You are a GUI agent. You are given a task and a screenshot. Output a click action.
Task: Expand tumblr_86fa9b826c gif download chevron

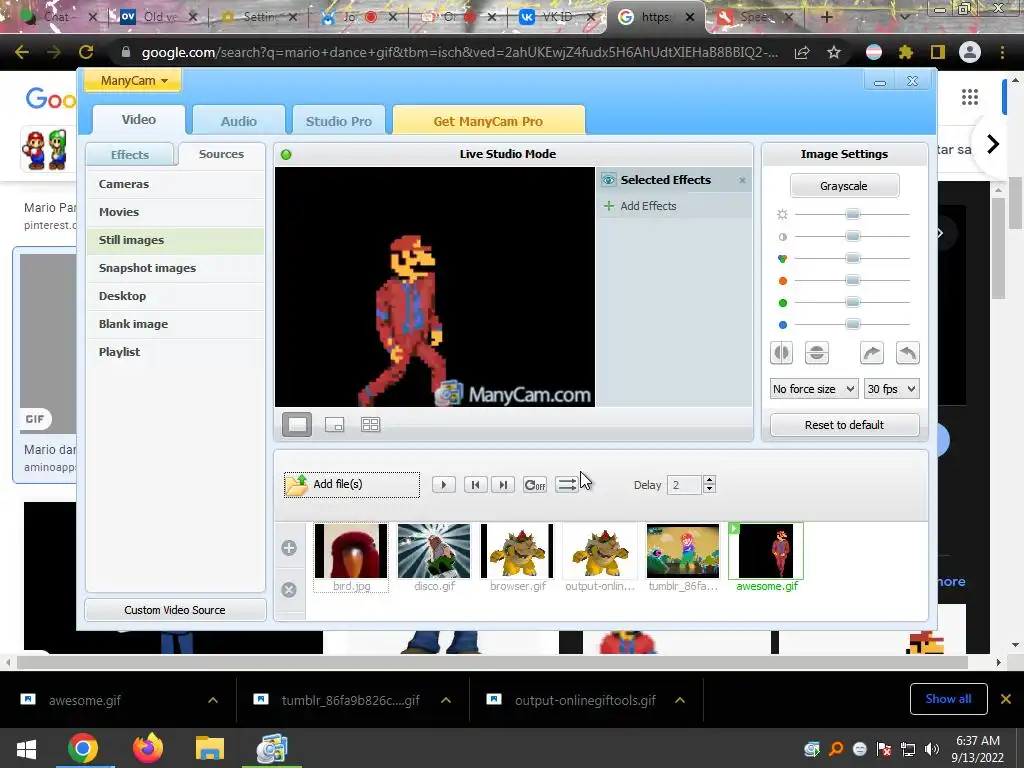pyautogui.click(x=446, y=700)
